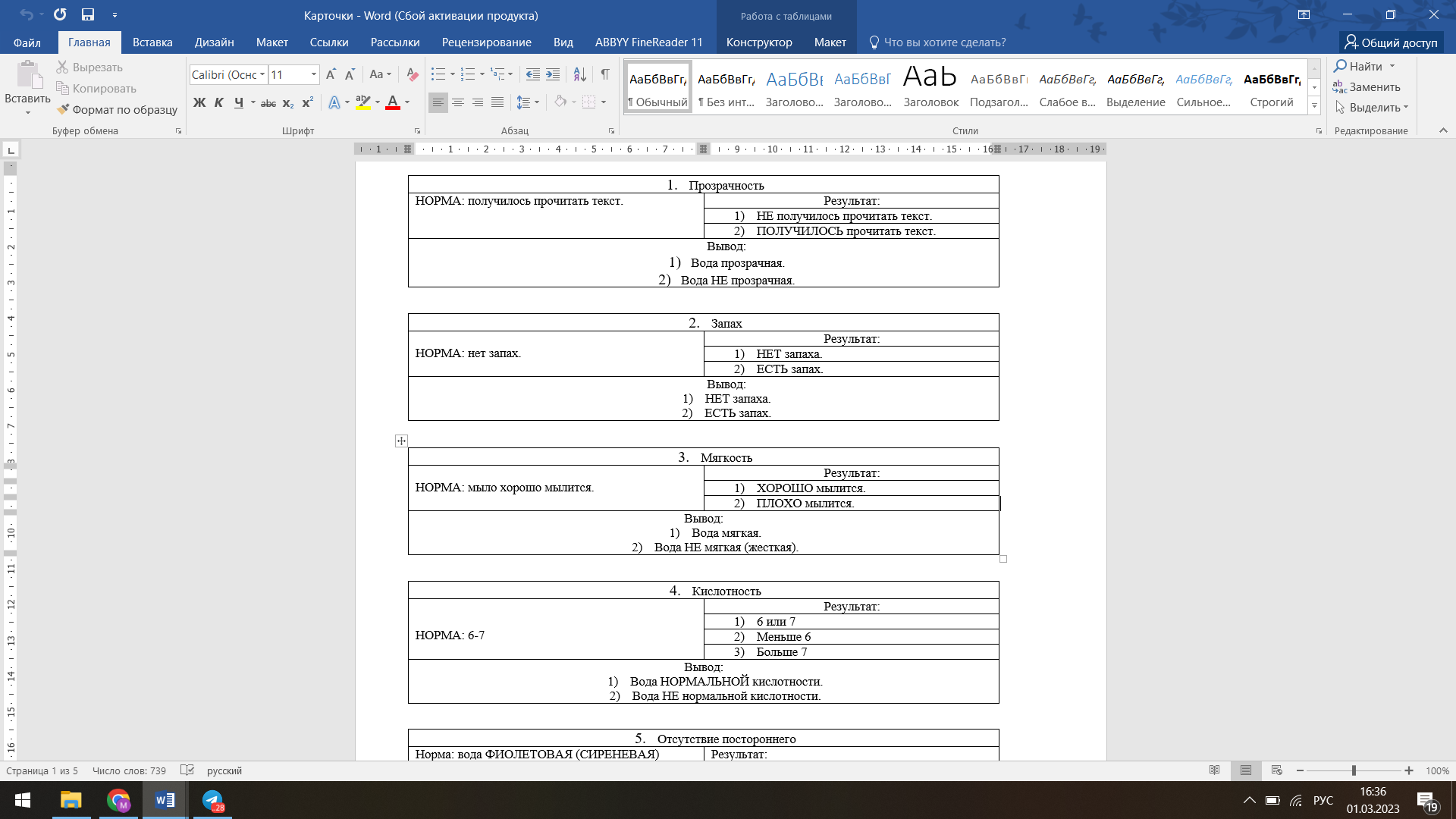Screen dimensions: 1456x819
Task: Click the bulleted list icon
Action: click(x=438, y=74)
